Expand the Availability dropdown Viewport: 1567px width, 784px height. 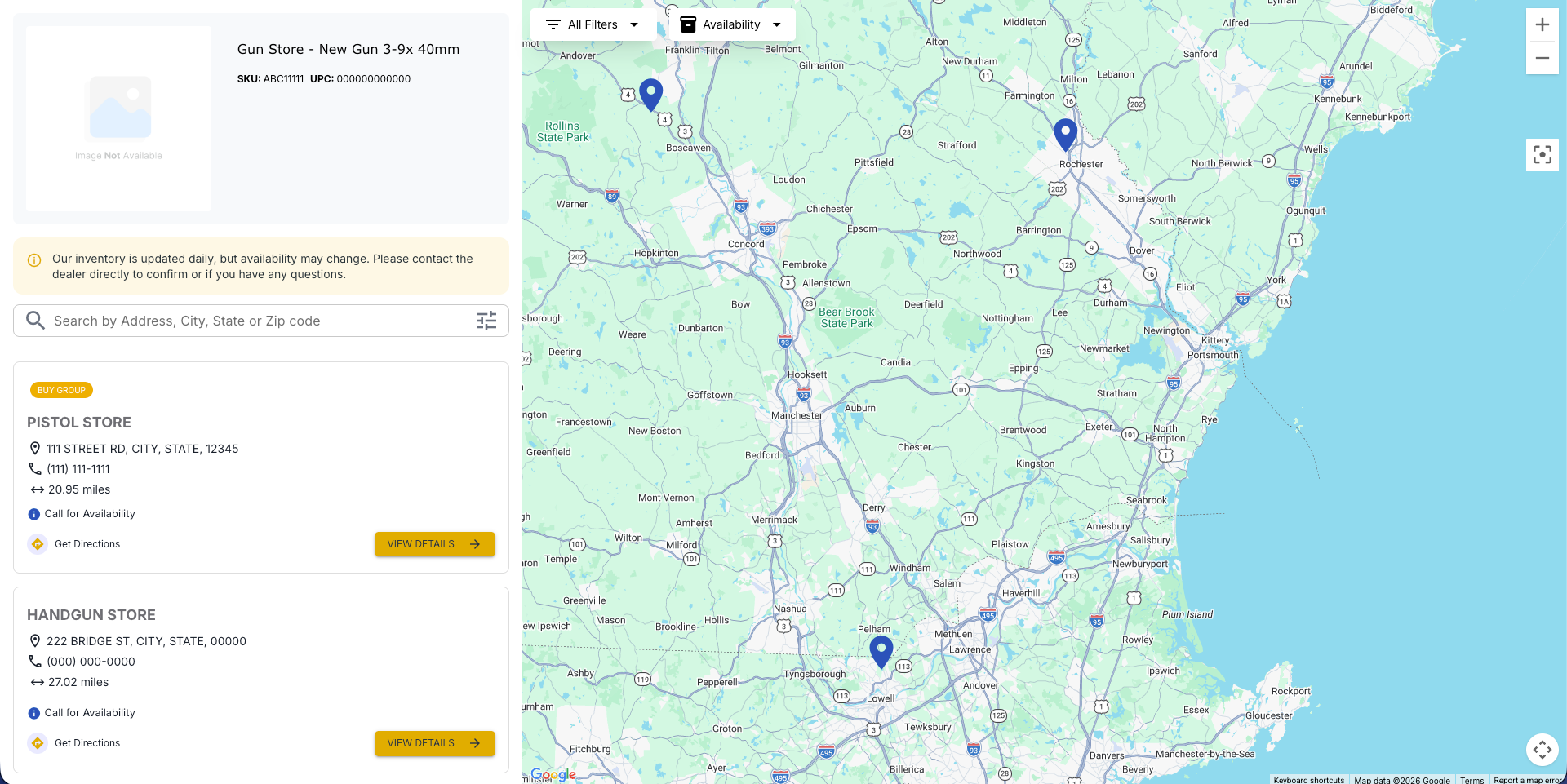click(732, 24)
